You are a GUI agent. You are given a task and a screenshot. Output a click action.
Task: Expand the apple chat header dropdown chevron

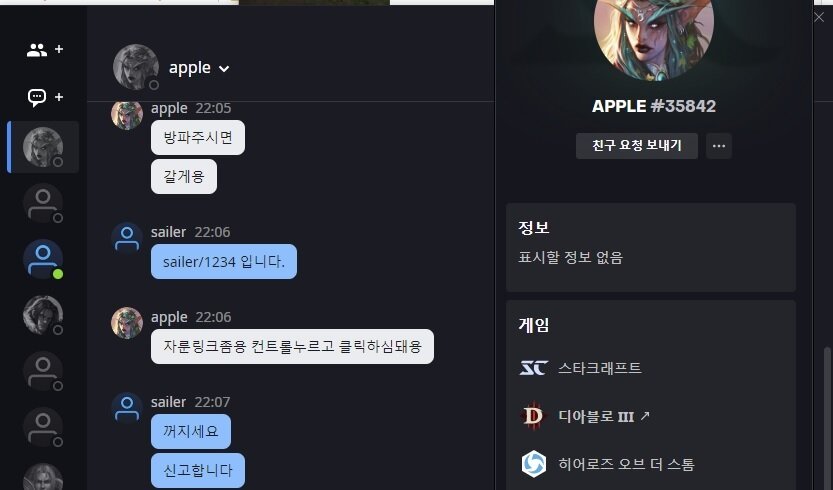(224, 69)
